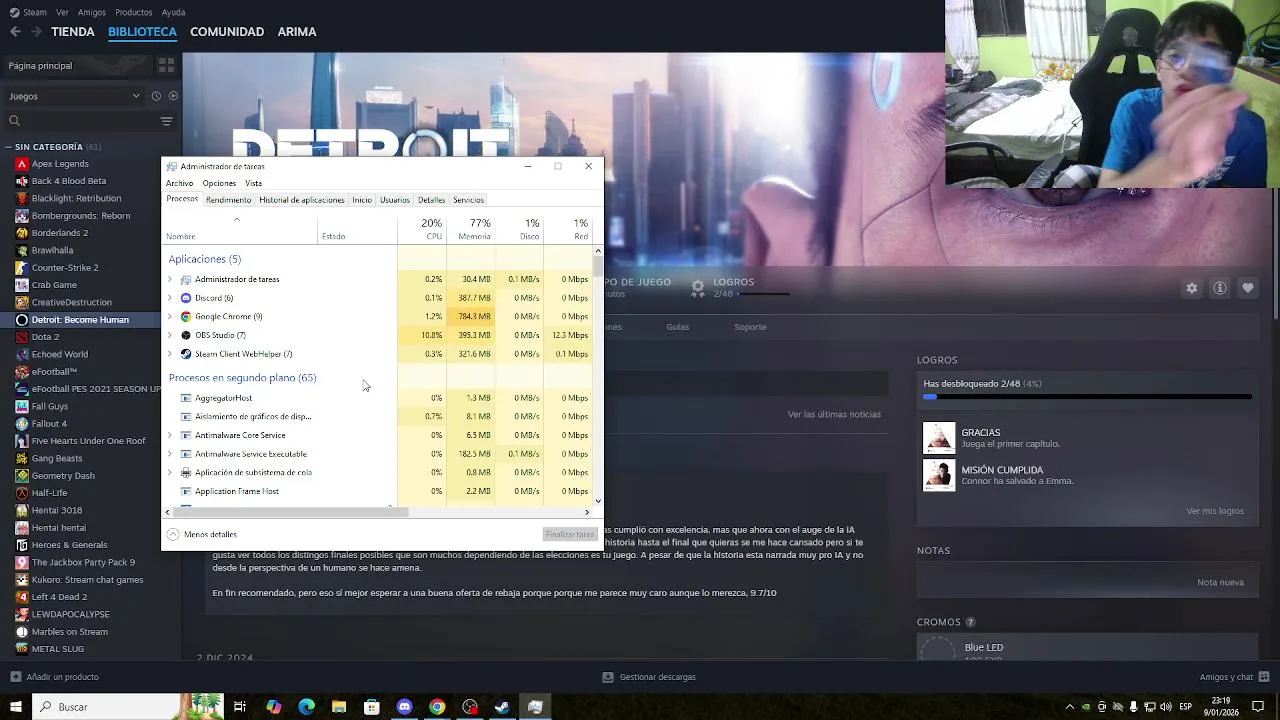Click the OBS Studio icon in Task Manager
Viewport: 1280px width, 720px height.
click(186, 335)
